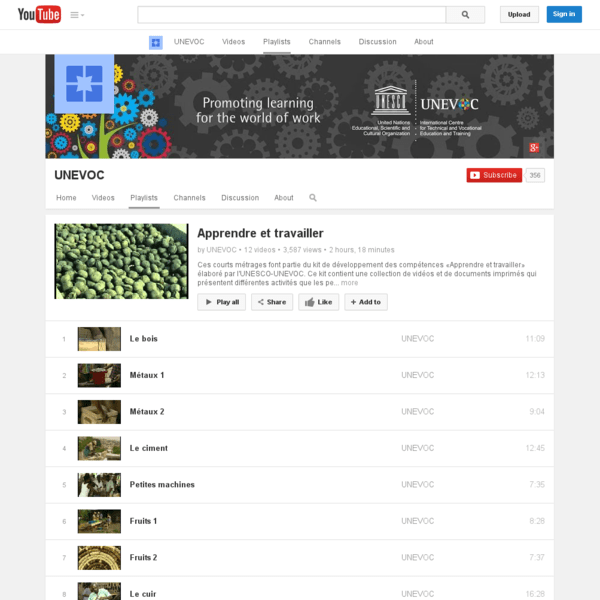The image size is (600, 600).
Task: Expand the description with more link
Action: coord(349,283)
